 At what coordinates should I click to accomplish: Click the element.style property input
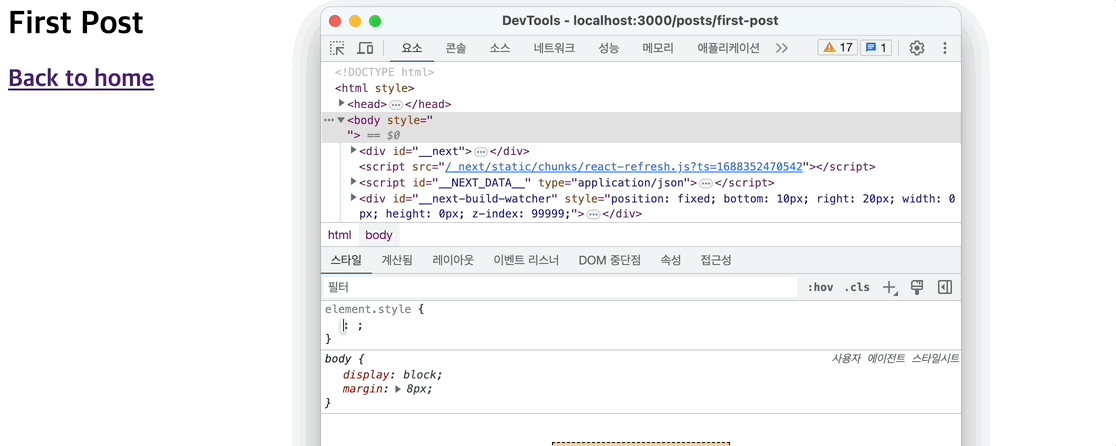[344, 325]
